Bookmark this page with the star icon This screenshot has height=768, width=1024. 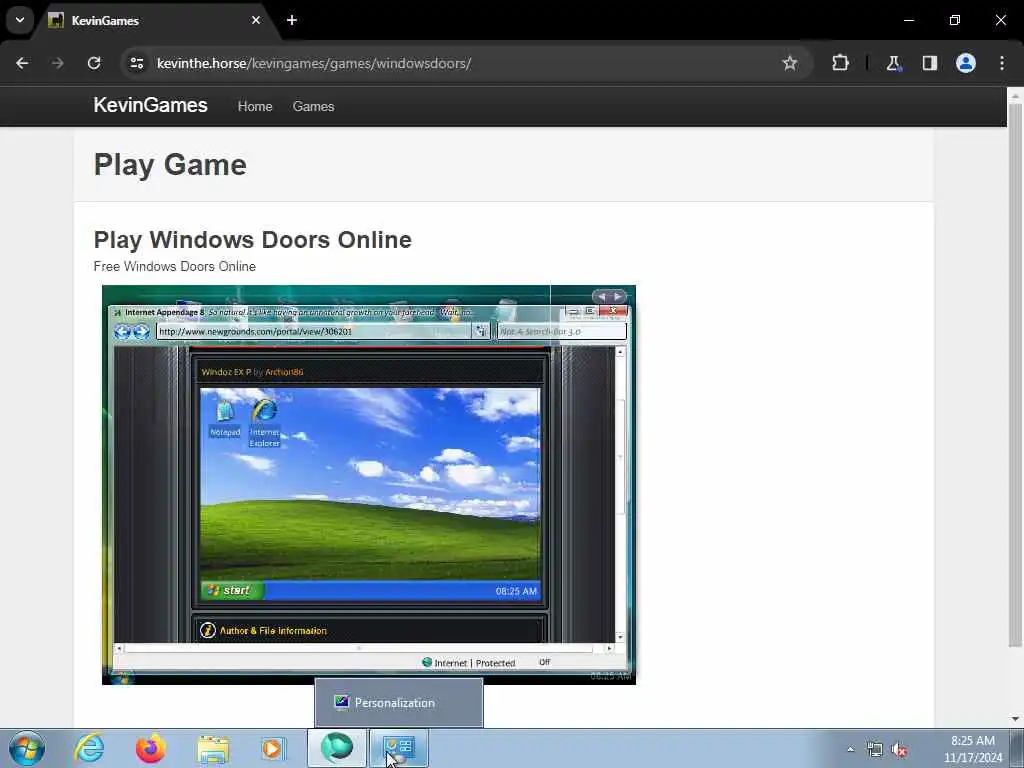click(790, 63)
